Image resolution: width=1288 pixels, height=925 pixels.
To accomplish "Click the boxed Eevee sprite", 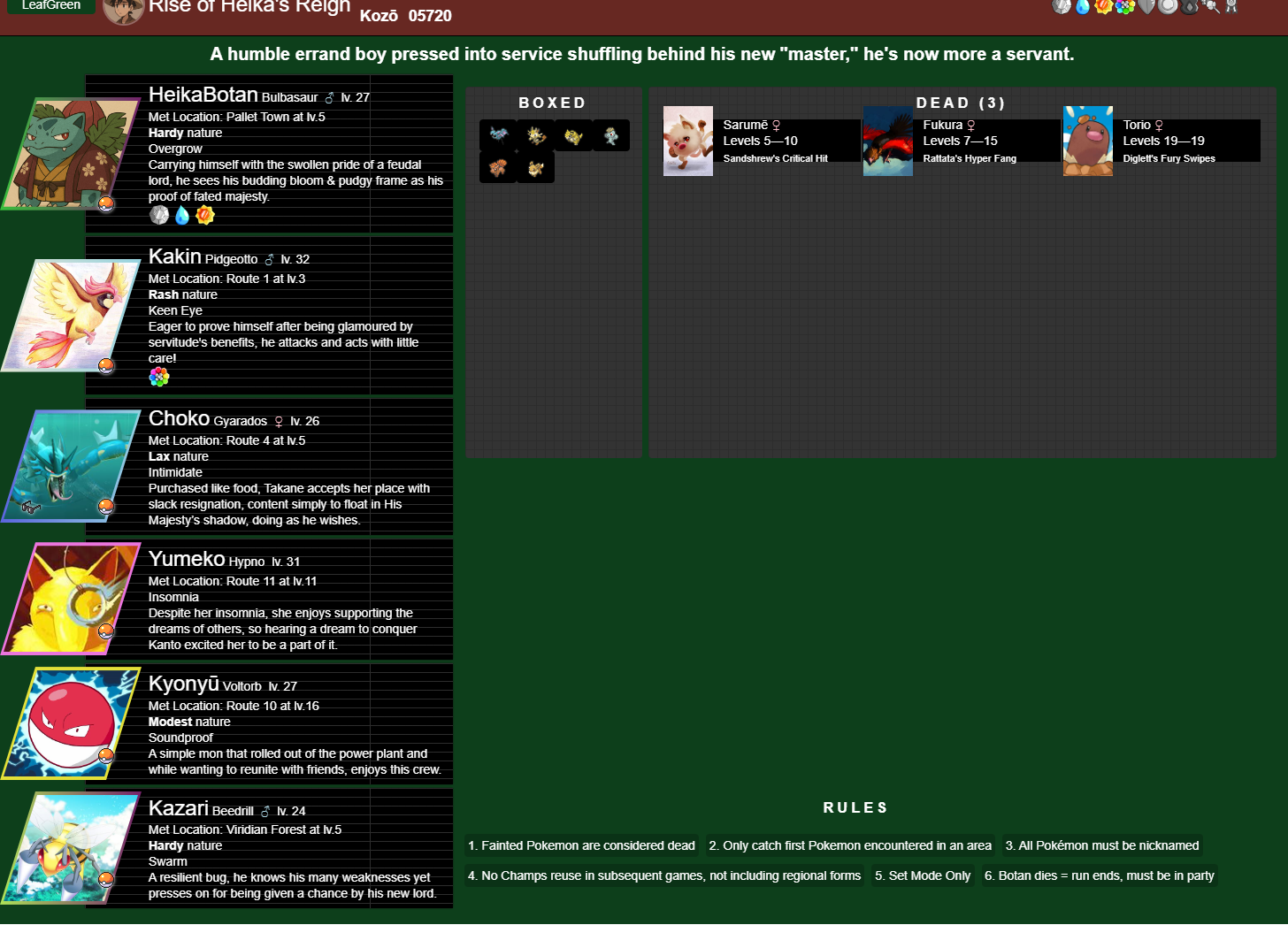I will point(536,167).
